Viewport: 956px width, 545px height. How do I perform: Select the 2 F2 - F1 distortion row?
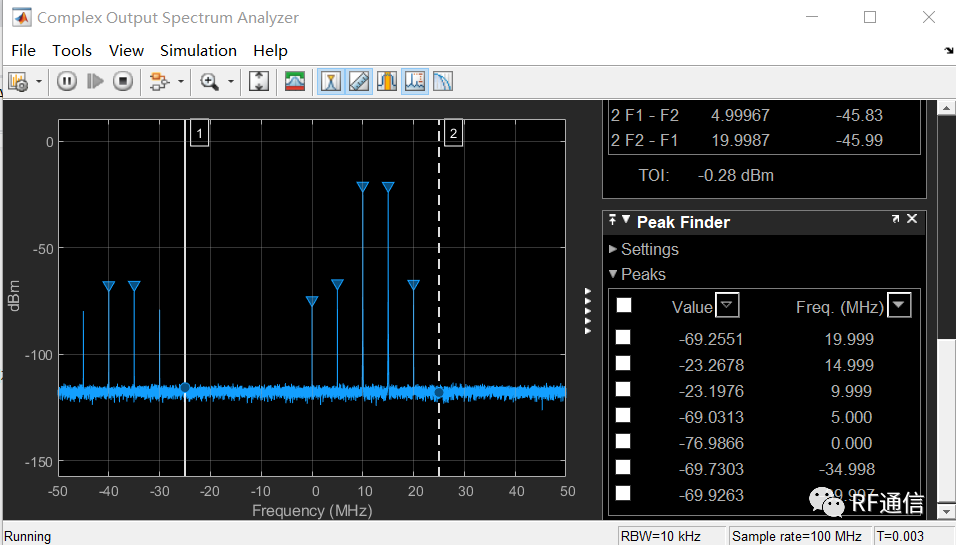click(x=765, y=140)
